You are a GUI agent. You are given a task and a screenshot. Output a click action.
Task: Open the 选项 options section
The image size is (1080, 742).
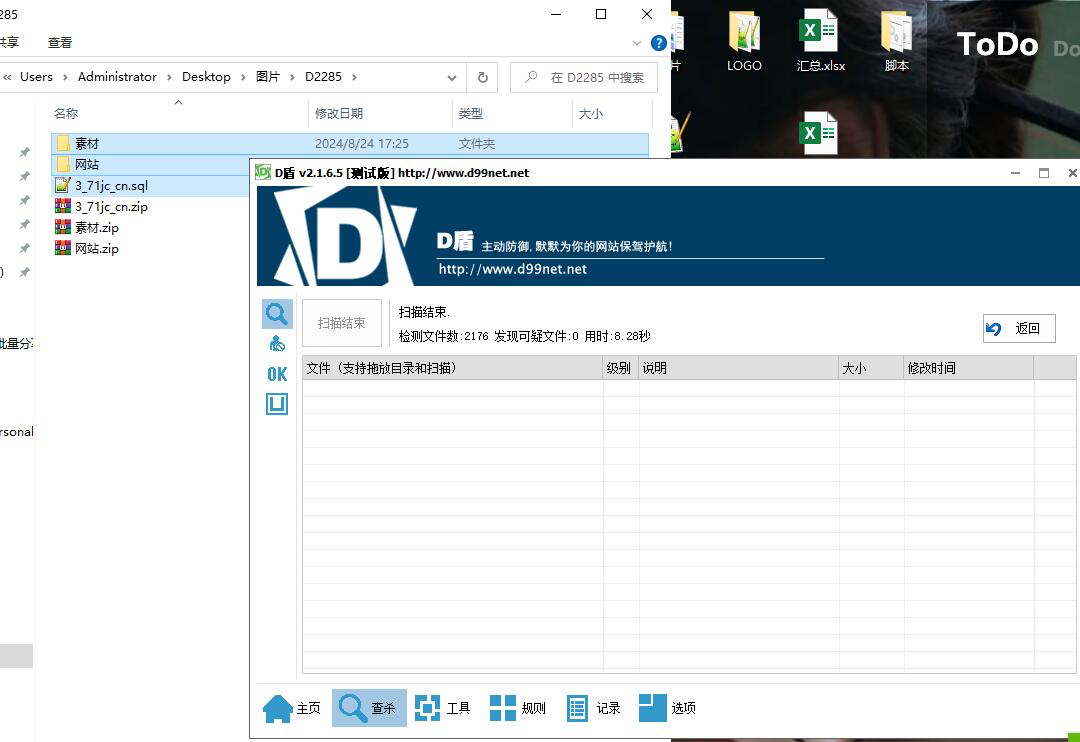click(x=668, y=708)
